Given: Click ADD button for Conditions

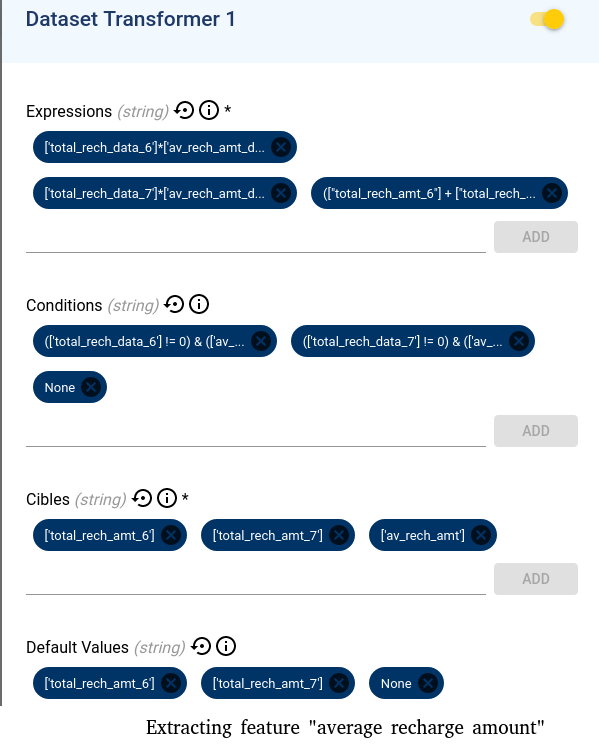Looking at the screenshot, I should [x=536, y=431].
